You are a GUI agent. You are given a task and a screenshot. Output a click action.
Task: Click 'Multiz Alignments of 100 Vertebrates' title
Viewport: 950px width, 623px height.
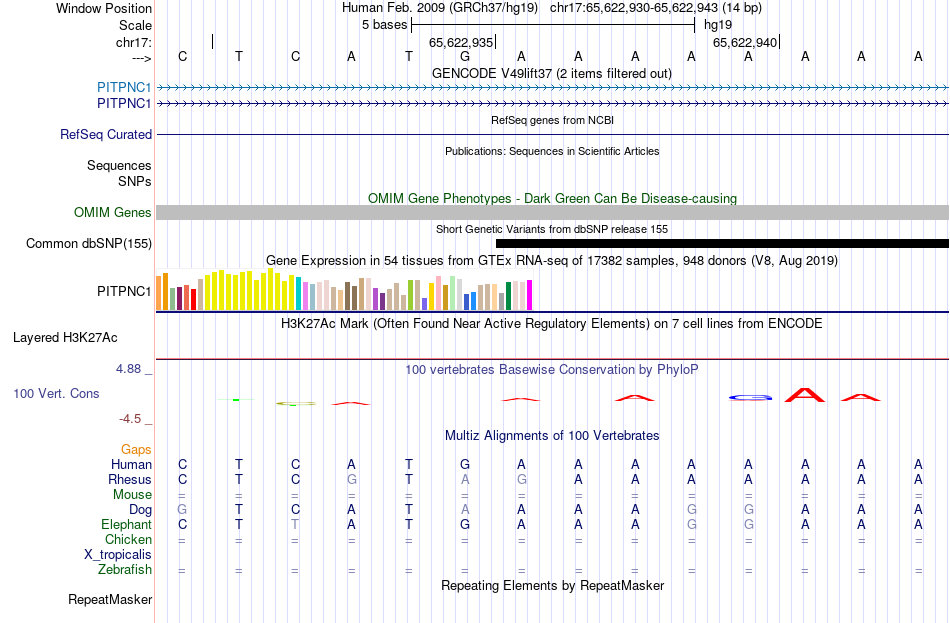point(552,436)
